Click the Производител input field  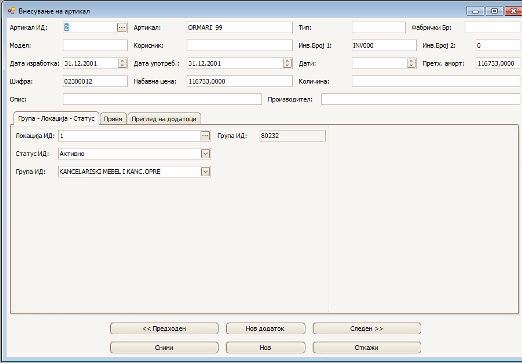[x=421, y=99]
